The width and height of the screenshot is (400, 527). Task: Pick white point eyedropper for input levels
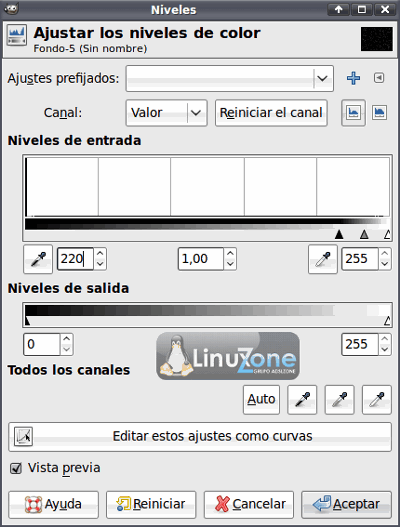point(323,259)
